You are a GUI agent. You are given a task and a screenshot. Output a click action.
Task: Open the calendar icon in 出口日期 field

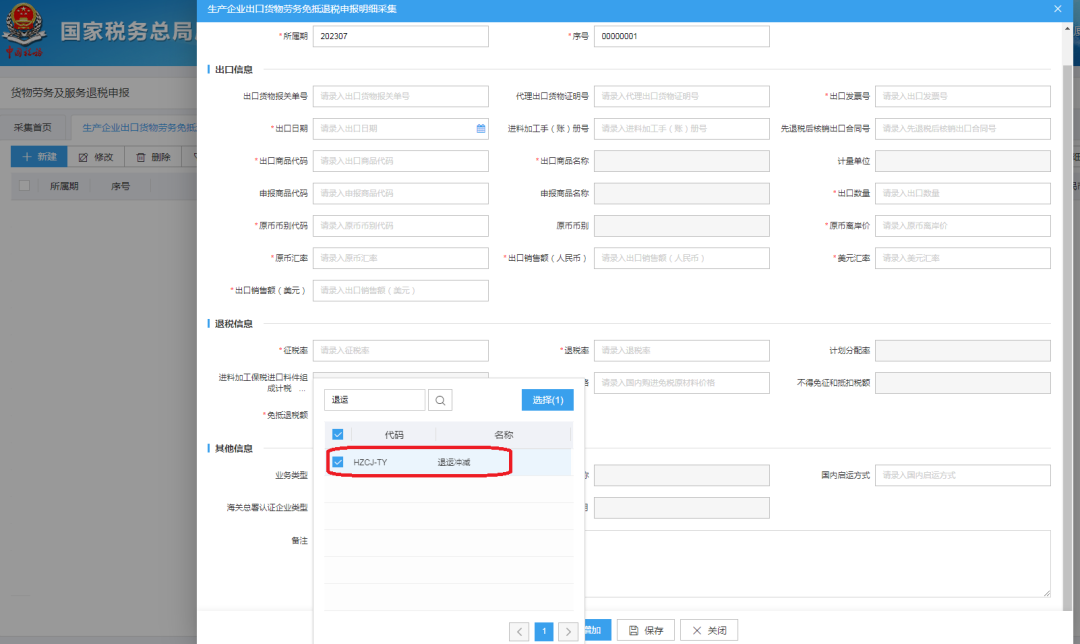pyautogui.click(x=481, y=129)
